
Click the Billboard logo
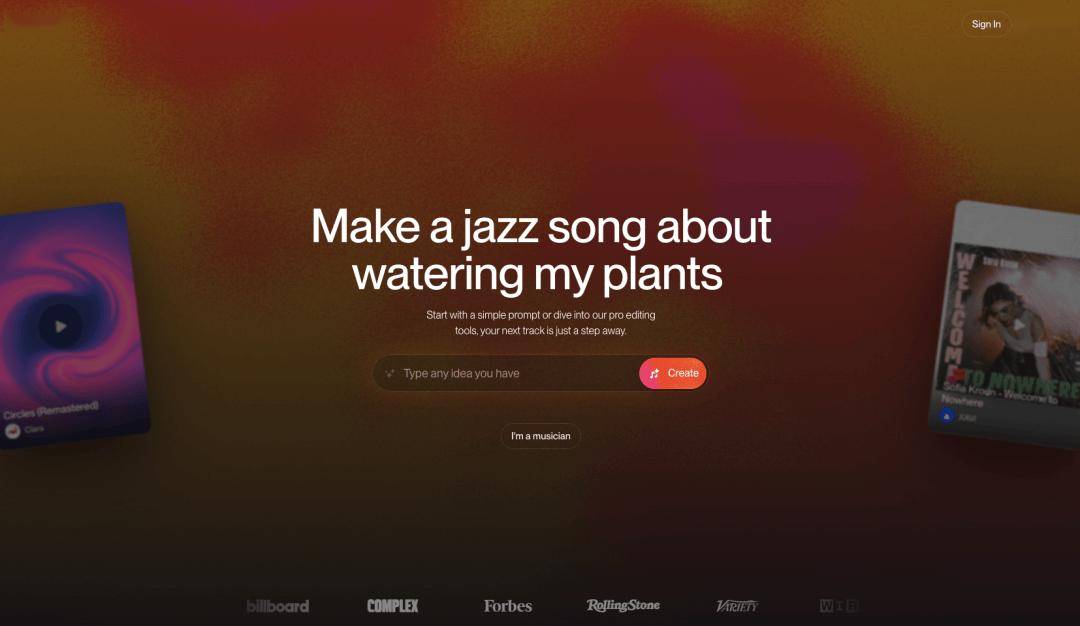coord(278,606)
